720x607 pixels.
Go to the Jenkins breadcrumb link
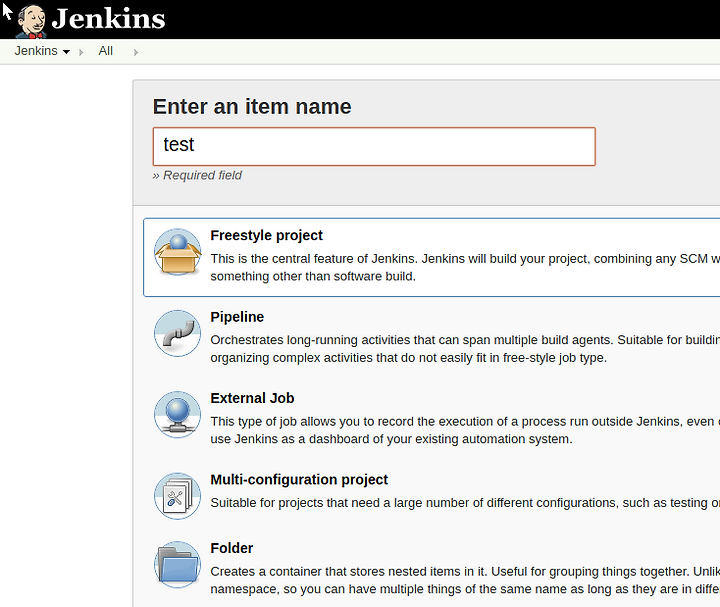tap(36, 51)
